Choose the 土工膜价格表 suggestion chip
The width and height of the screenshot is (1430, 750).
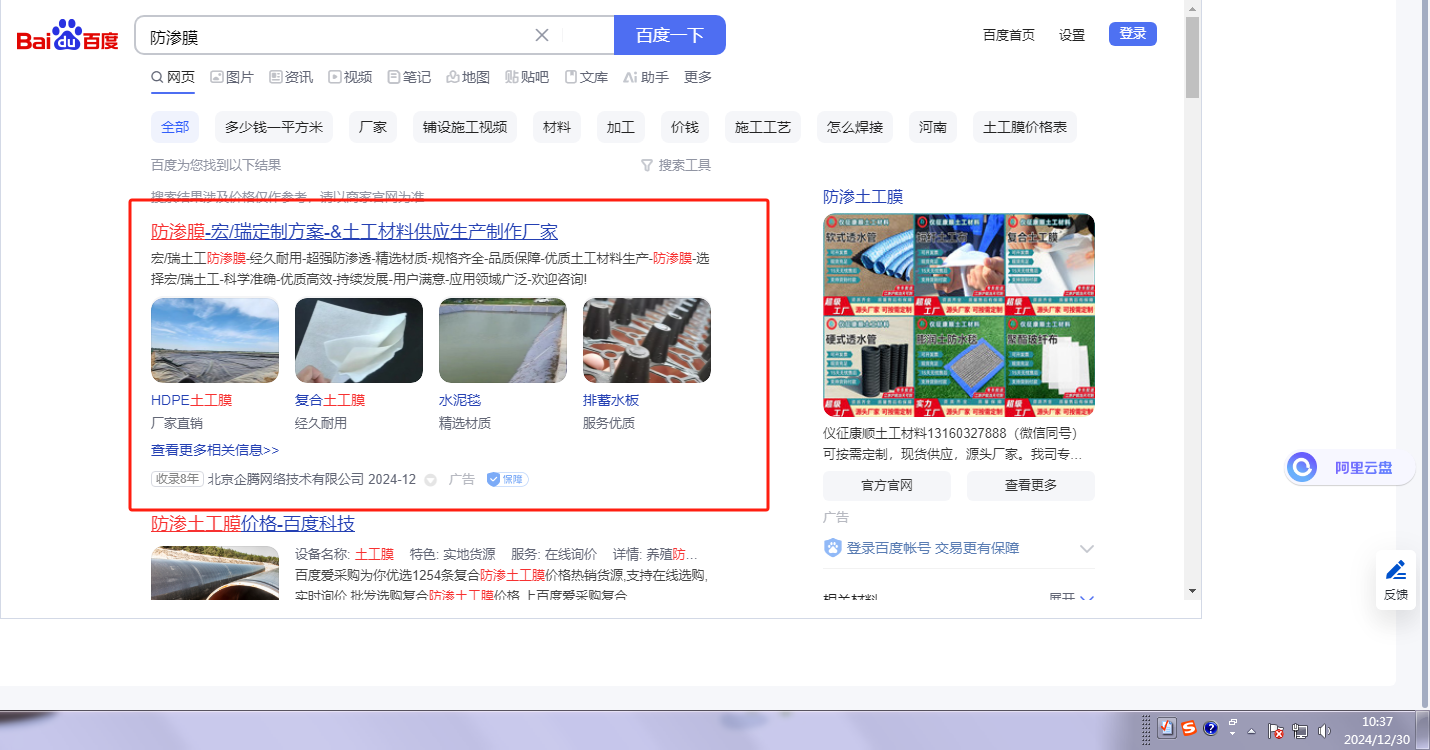click(1025, 127)
